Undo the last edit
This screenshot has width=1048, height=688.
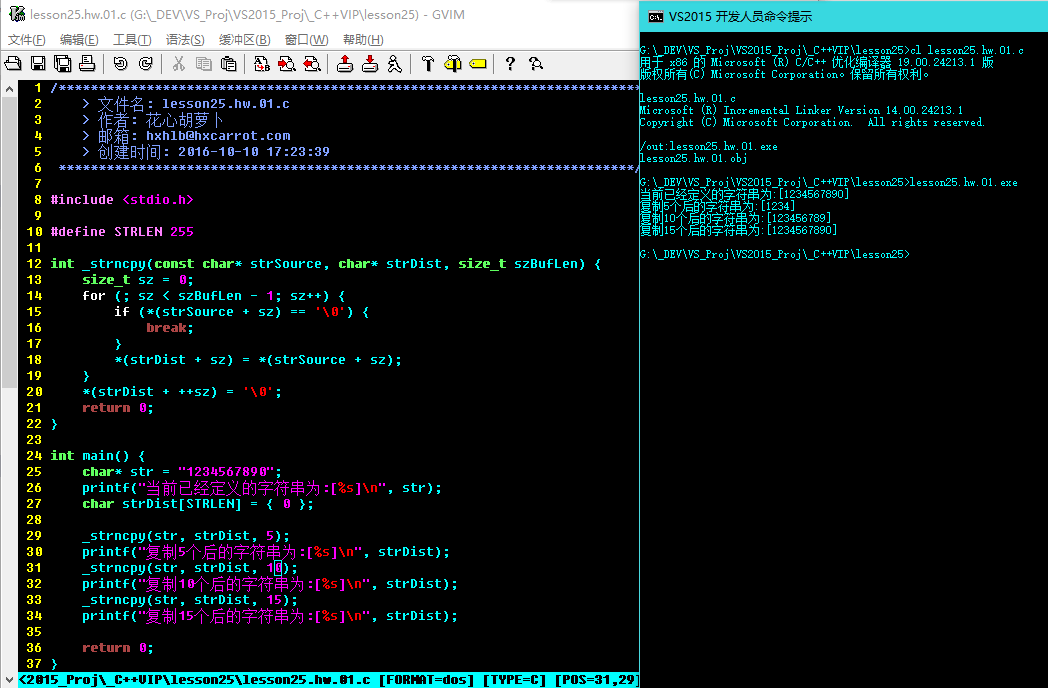(120, 64)
